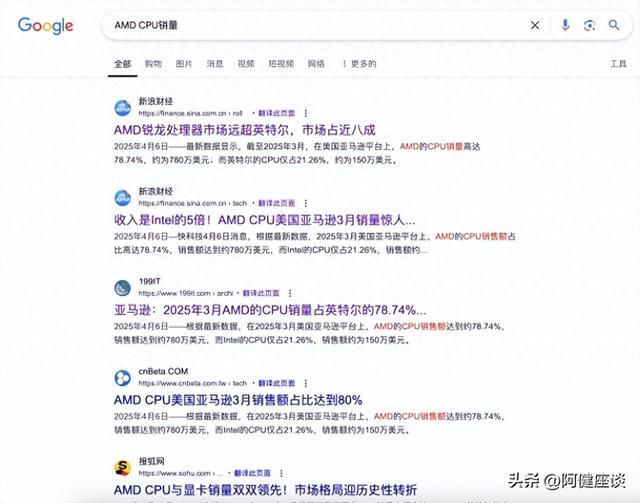The image size is (640, 503).
Task: Open result 亚马逊：2025年3月AMD的CPU销量
Action: pyautogui.click(x=270, y=310)
